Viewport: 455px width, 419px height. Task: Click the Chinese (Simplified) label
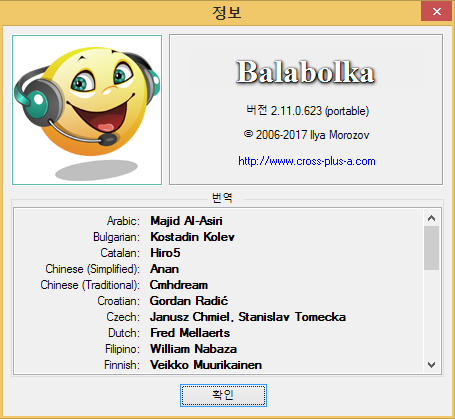93,269
